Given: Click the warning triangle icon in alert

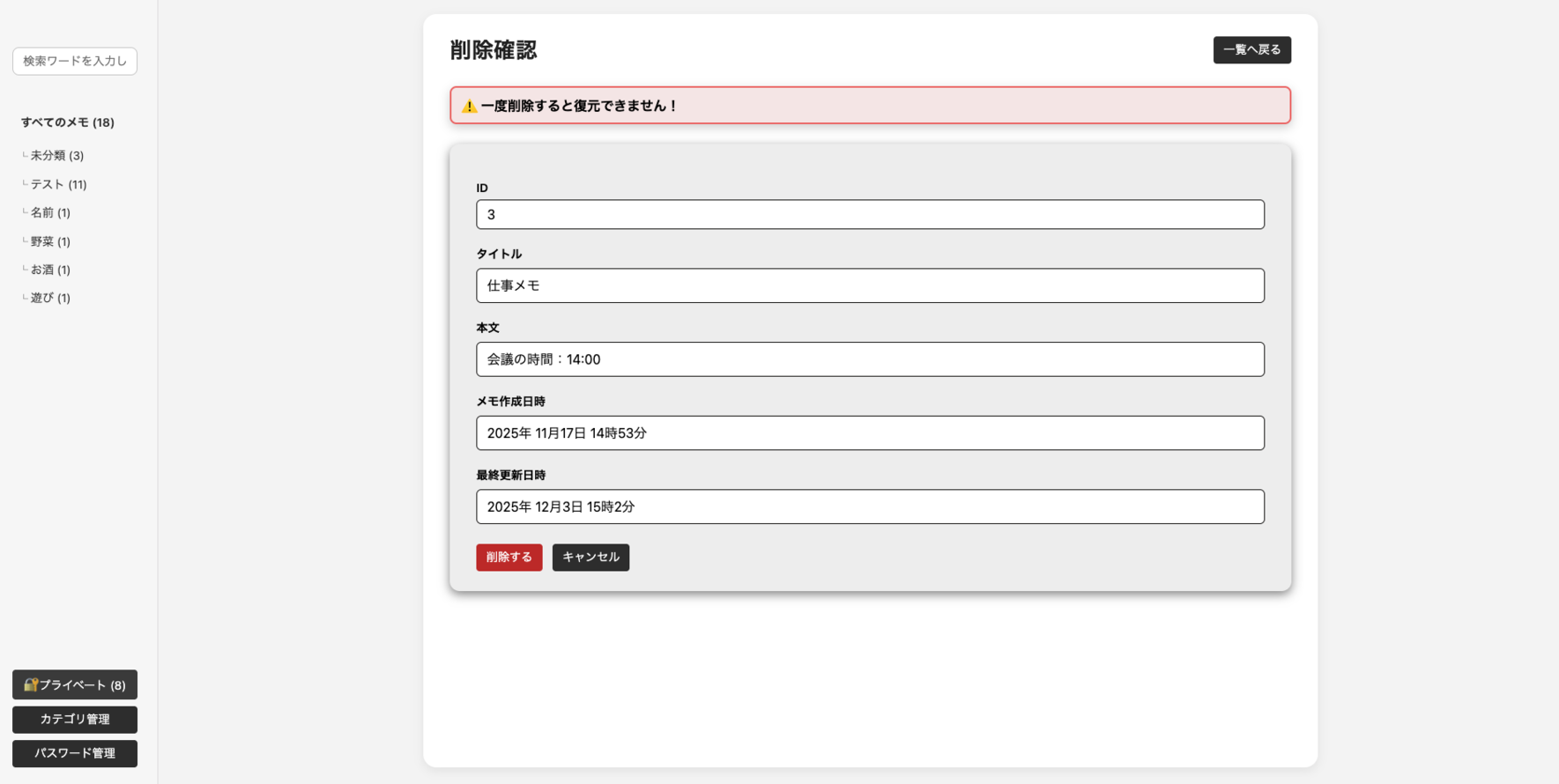Looking at the screenshot, I should pos(469,107).
